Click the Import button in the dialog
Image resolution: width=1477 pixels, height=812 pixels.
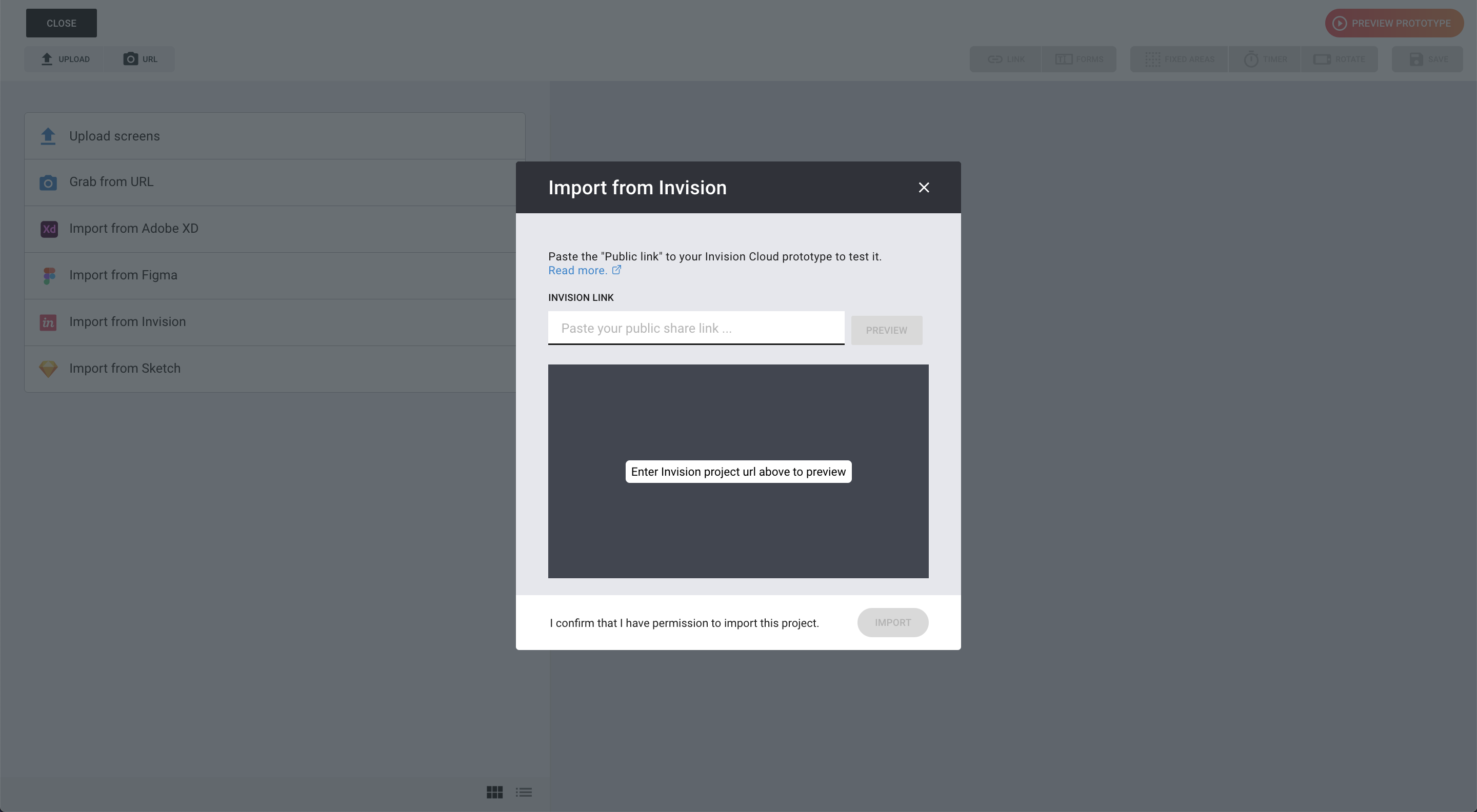[893, 622]
